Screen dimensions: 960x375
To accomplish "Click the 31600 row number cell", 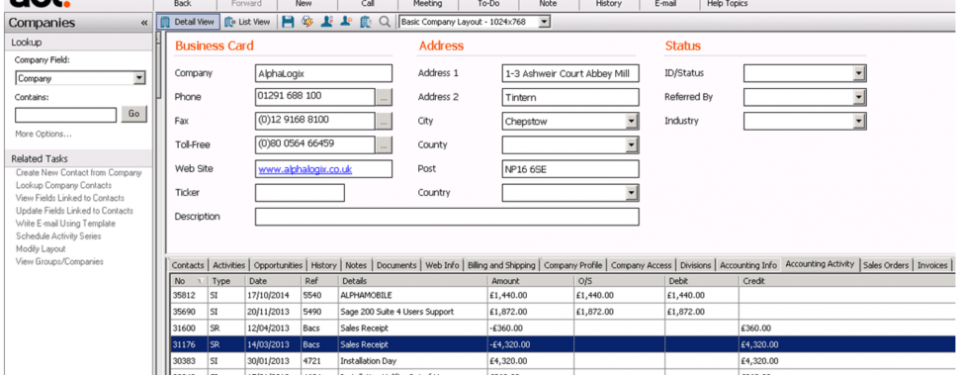I will coord(189,328).
